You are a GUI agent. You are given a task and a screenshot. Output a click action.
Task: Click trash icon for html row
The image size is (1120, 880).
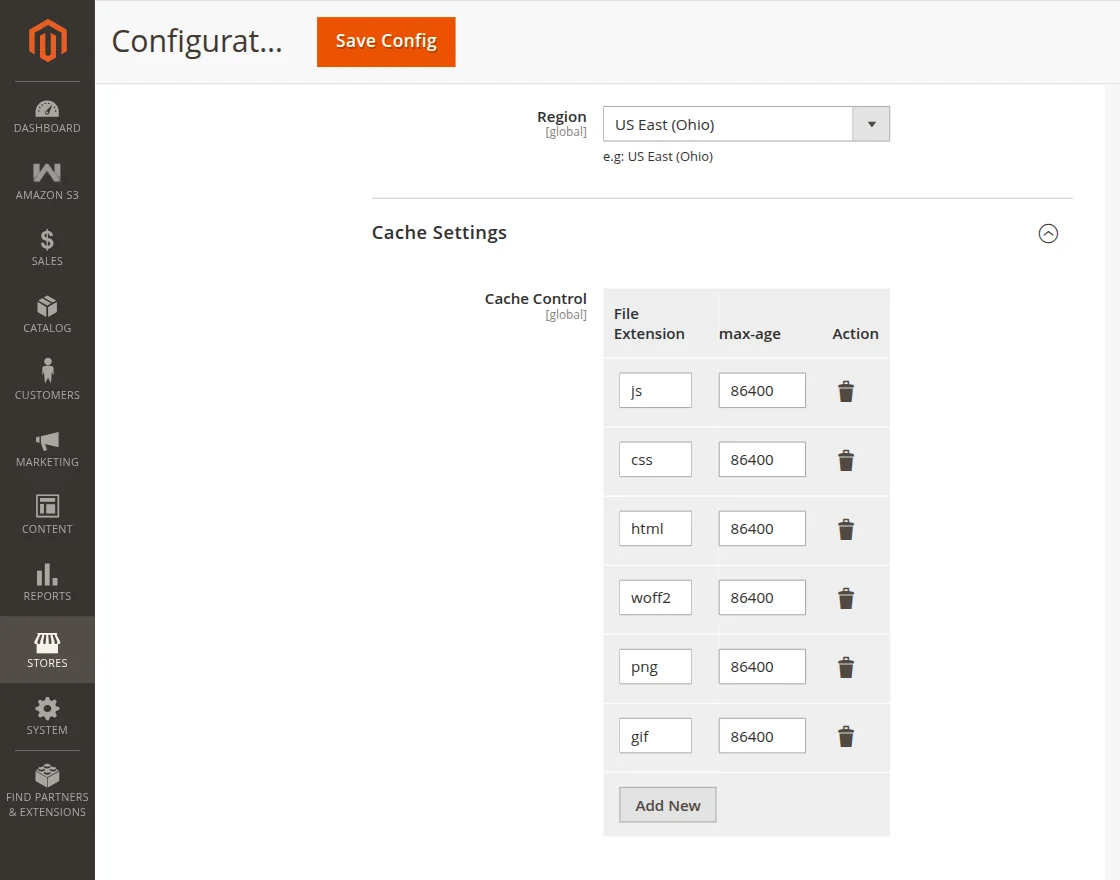tap(846, 529)
